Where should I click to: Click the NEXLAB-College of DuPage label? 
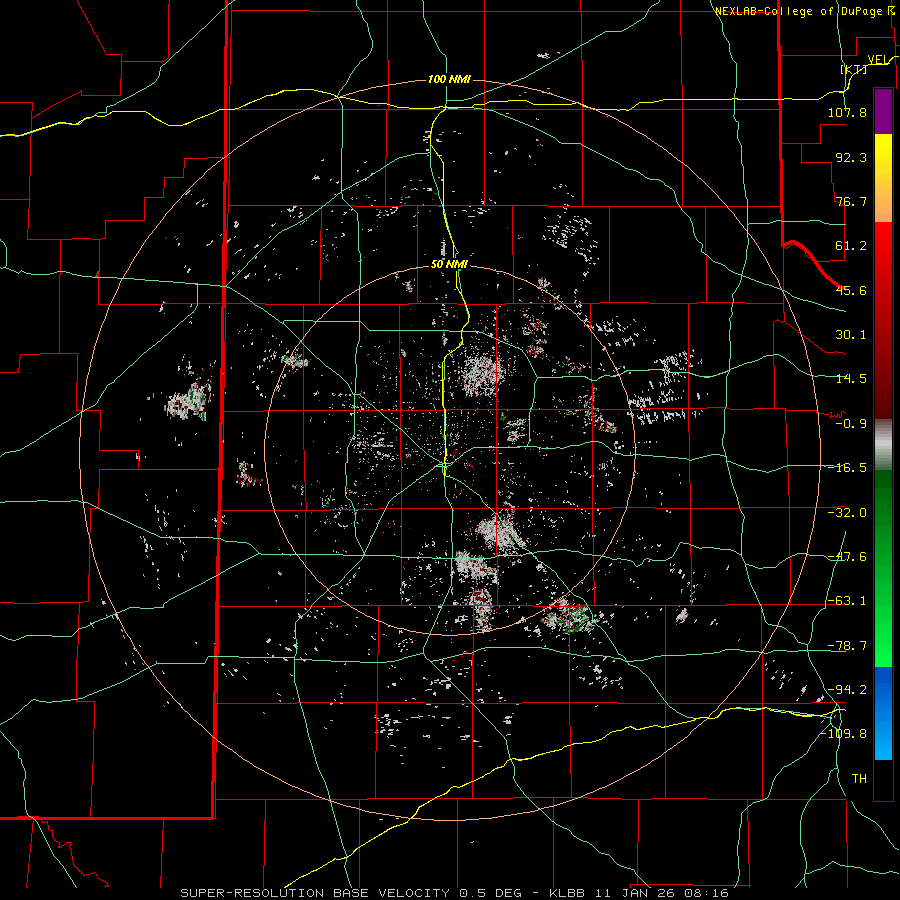(800, 11)
